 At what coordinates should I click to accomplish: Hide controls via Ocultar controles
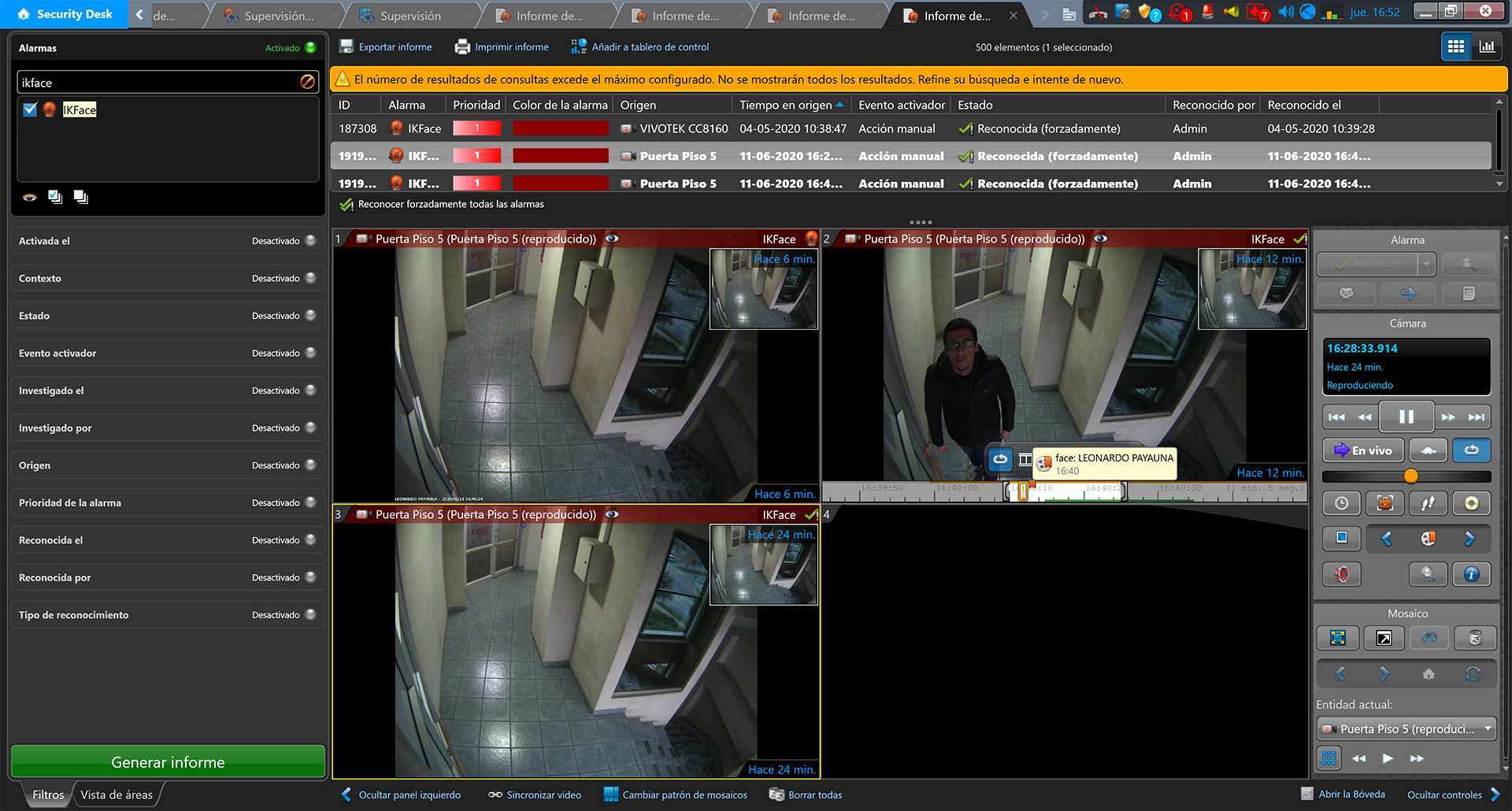coord(1454,794)
